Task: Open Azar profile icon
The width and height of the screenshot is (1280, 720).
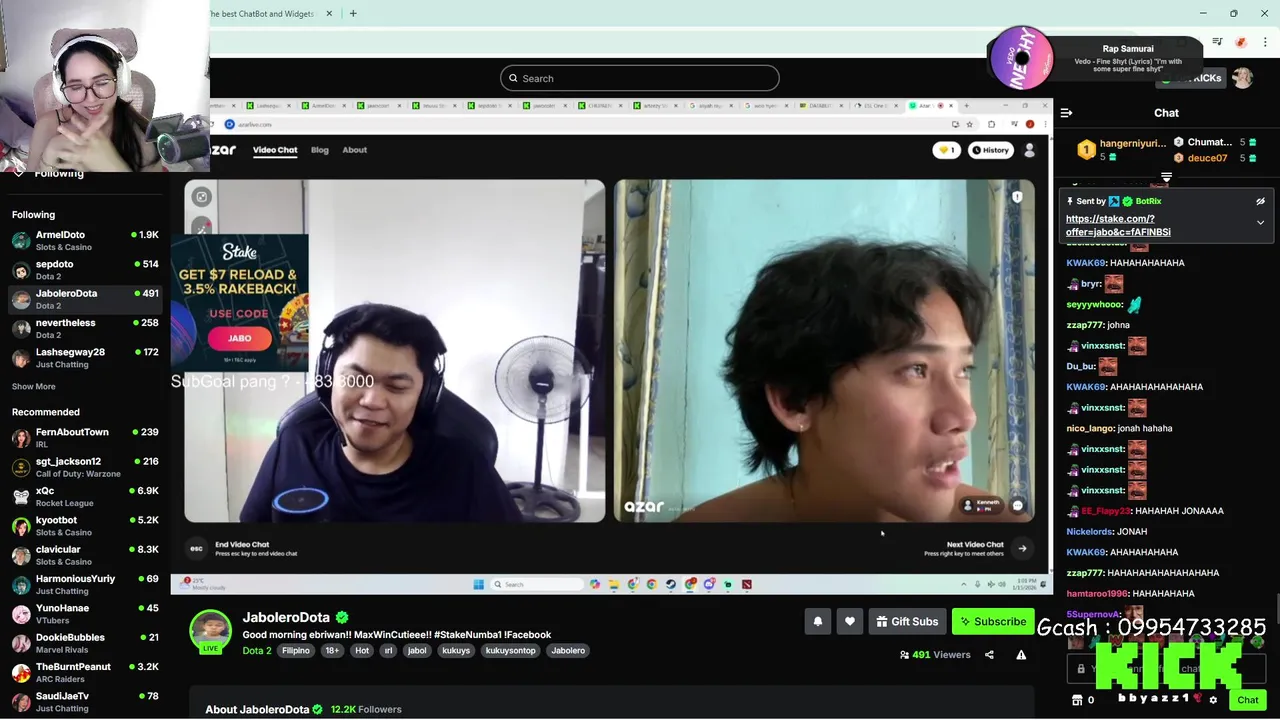Action: coord(1029,150)
